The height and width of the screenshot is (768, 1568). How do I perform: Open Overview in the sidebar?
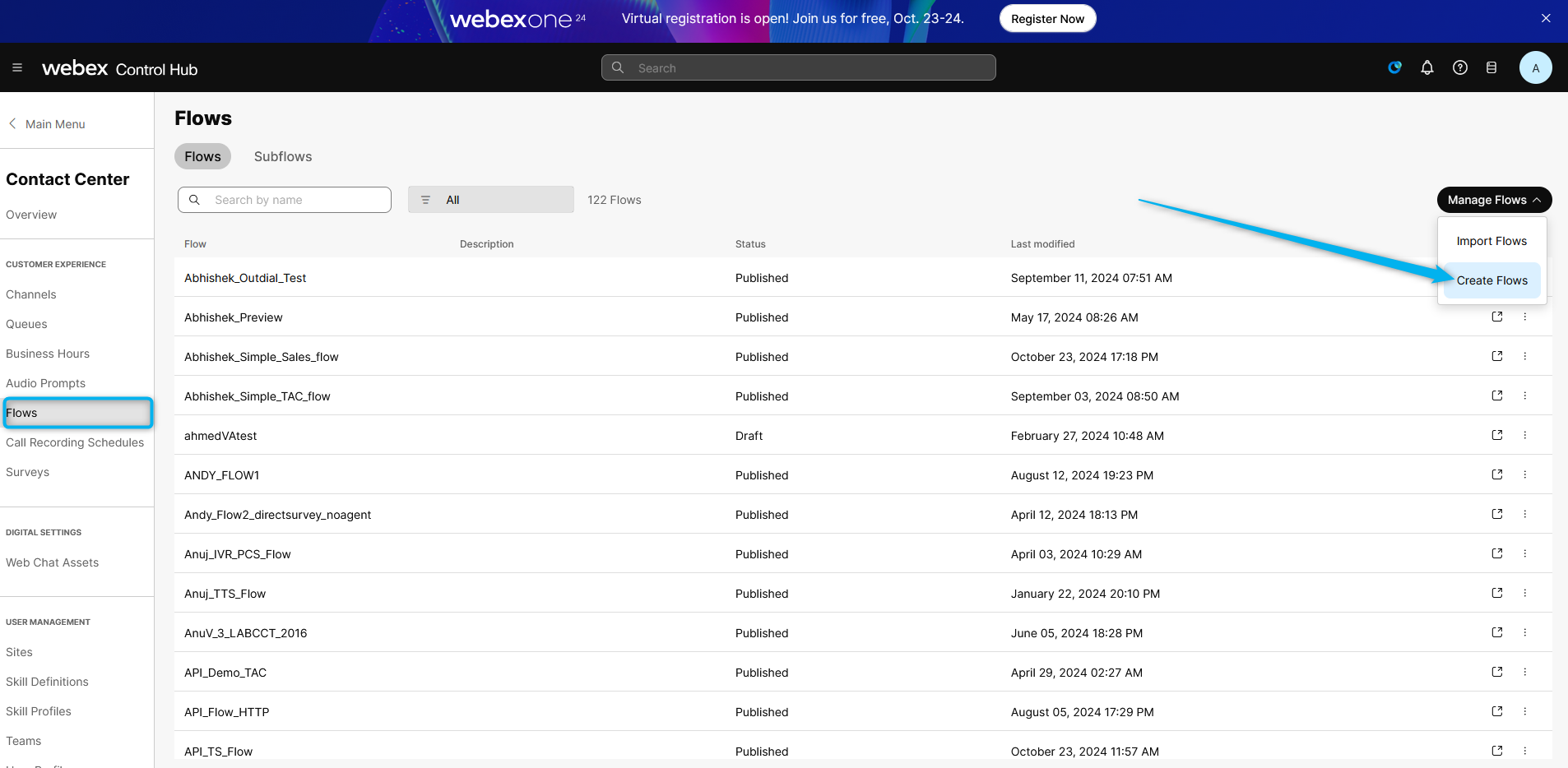click(31, 215)
